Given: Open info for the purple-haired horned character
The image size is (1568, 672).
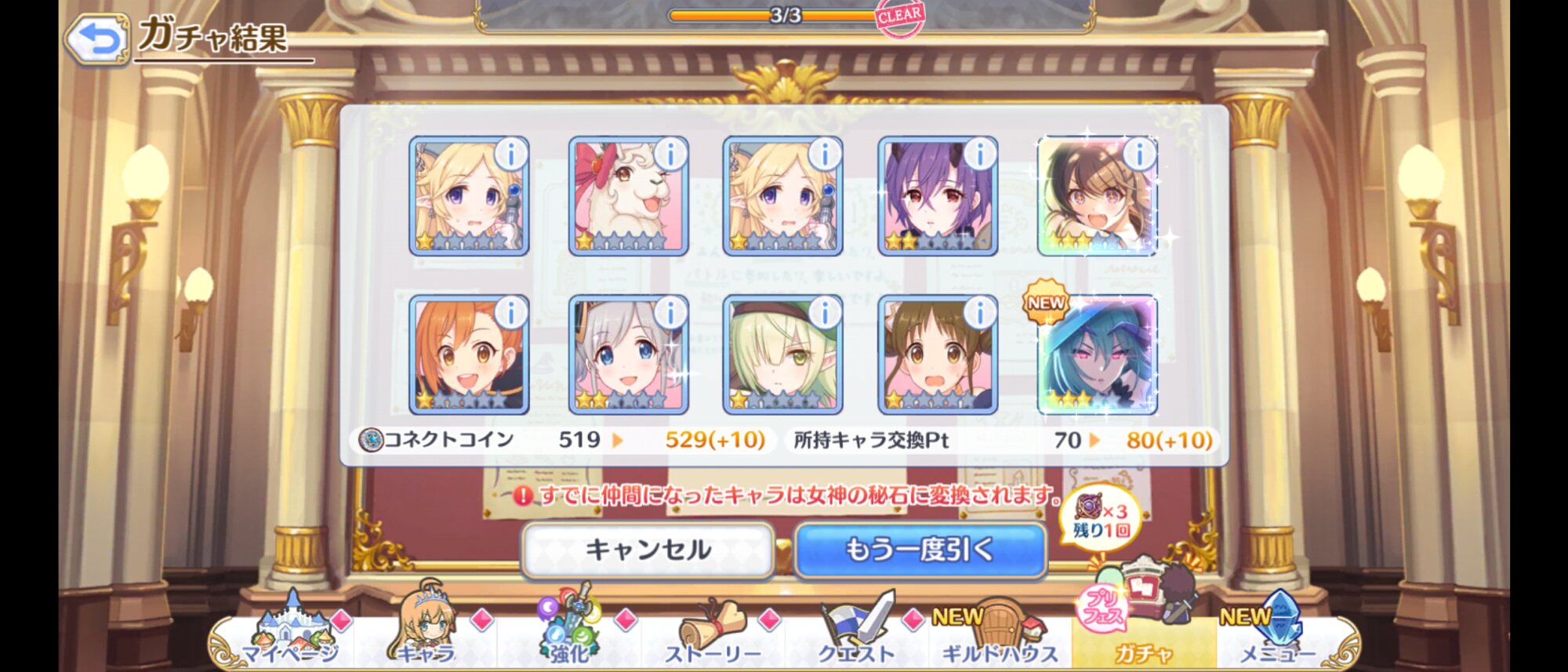Looking at the screenshot, I should [979, 154].
